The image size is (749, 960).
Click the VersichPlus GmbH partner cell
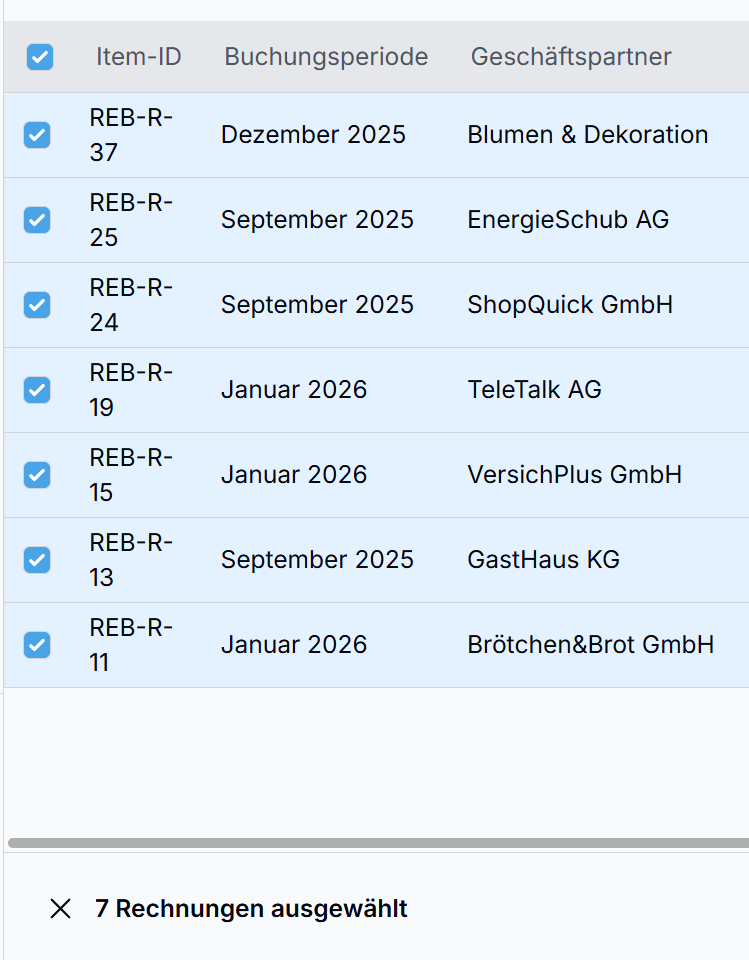pyautogui.click(x=574, y=475)
